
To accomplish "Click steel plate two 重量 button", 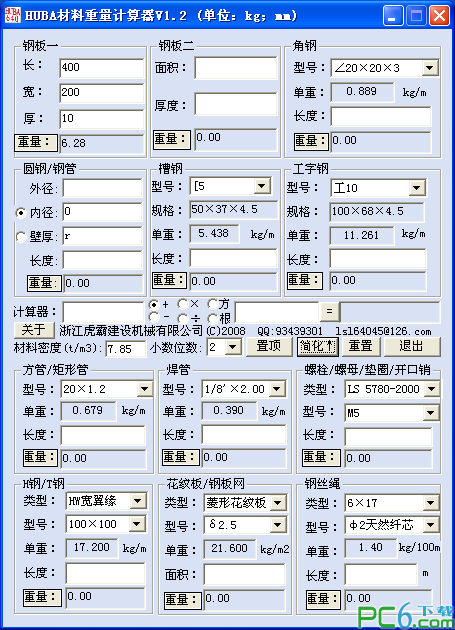I will [172, 140].
